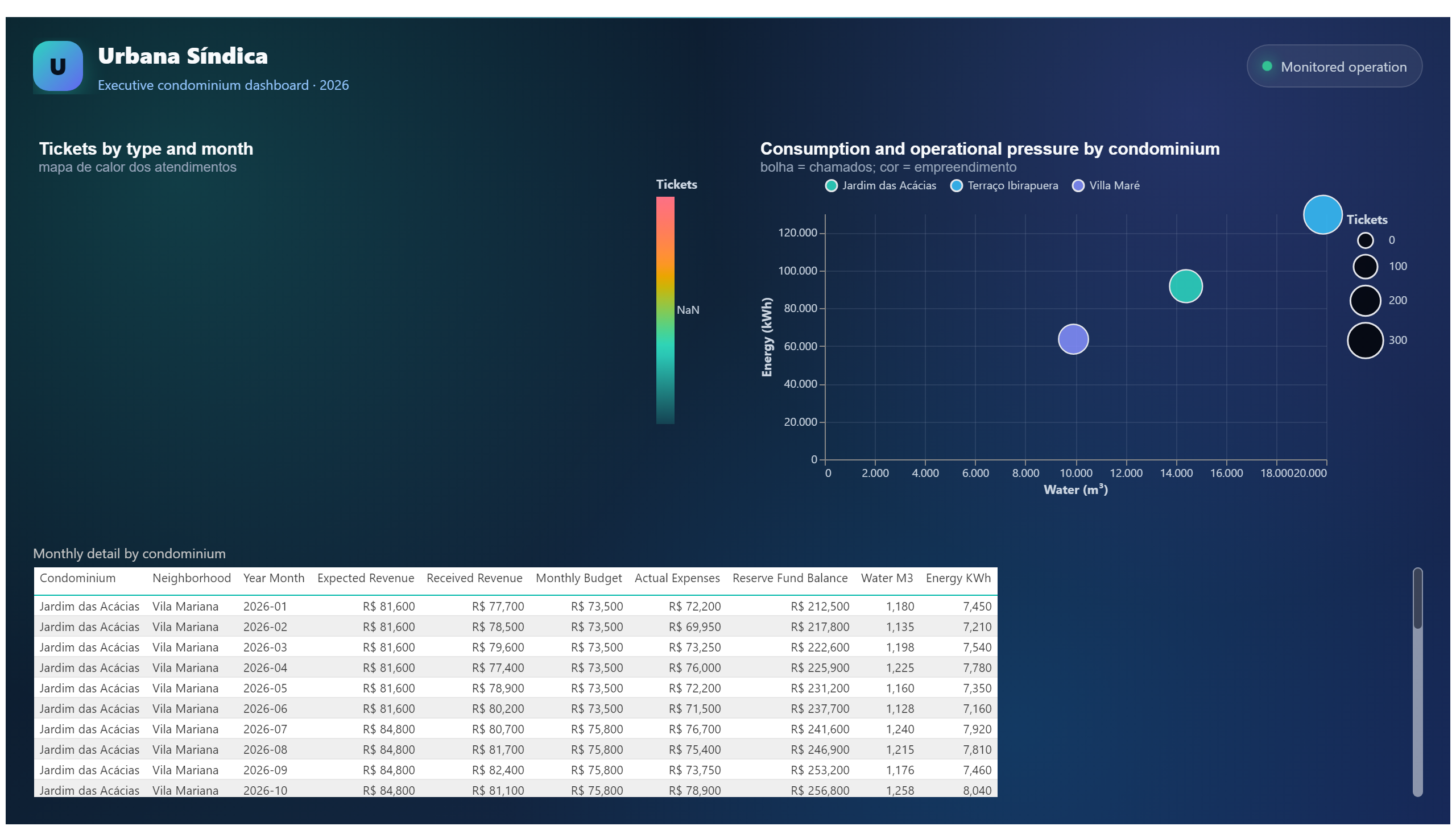1456x830 pixels.
Task: Select the Villa Maré purple bubble
Action: tap(1073, 340)
